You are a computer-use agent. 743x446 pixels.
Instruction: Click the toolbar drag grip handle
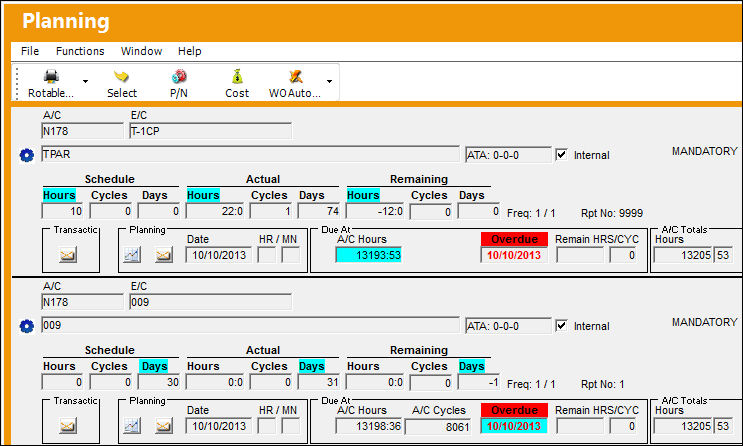tap(17, 83)
